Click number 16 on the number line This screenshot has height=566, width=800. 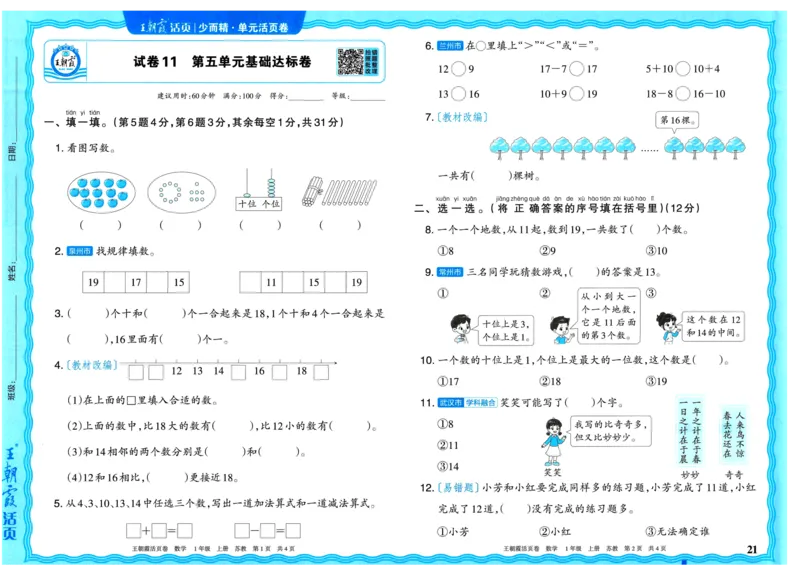pos(259,371)
